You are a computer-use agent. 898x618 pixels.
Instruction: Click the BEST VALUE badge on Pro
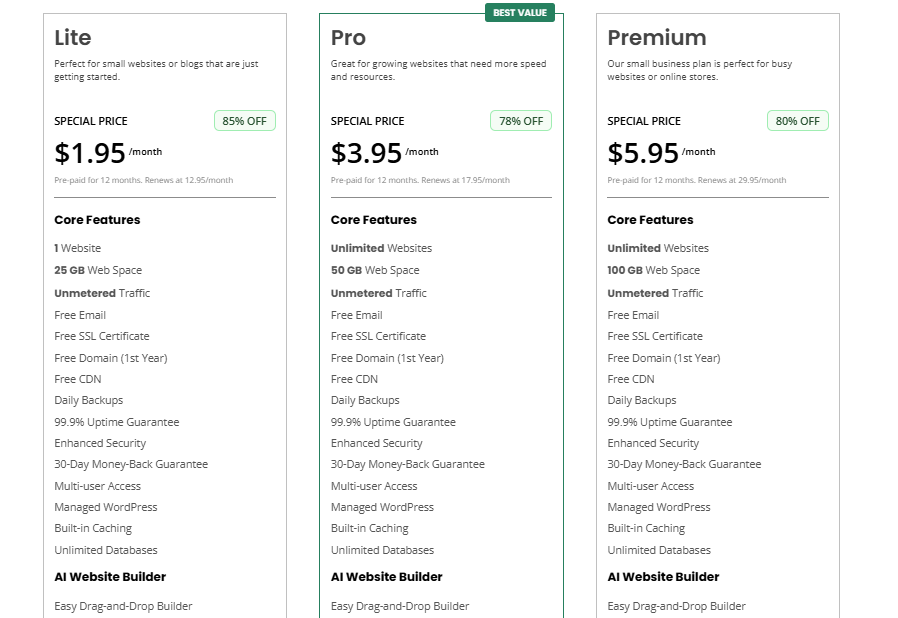tap(520, 13)
